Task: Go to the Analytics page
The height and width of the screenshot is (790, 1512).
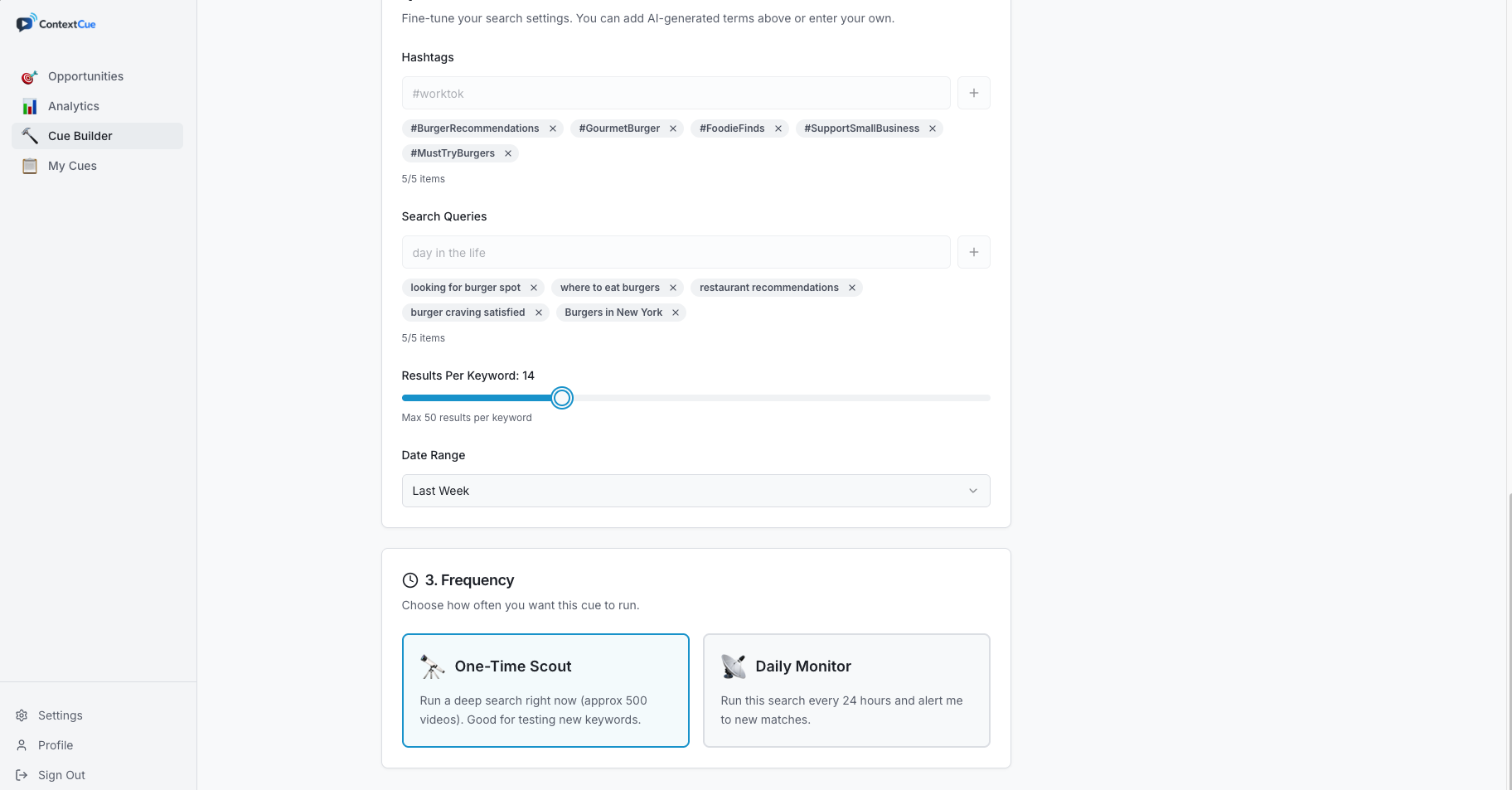Action: (x=73, y=106)
